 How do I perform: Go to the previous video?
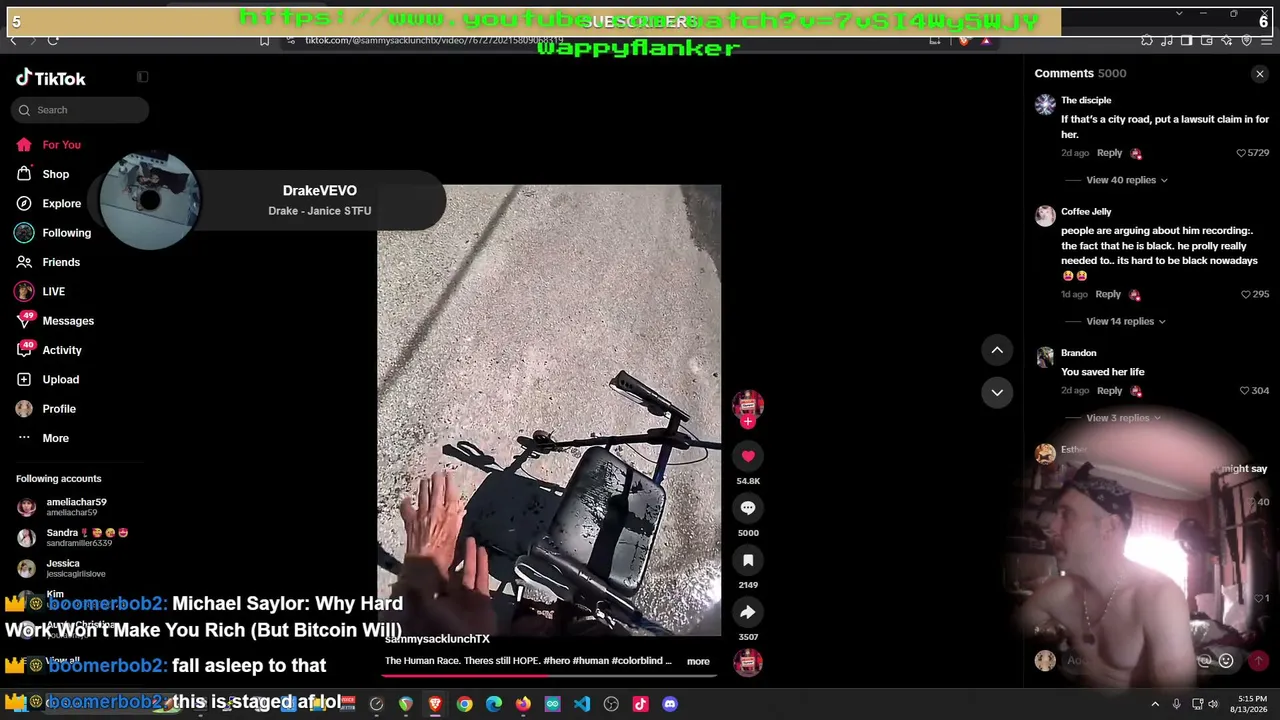(997, 350)
